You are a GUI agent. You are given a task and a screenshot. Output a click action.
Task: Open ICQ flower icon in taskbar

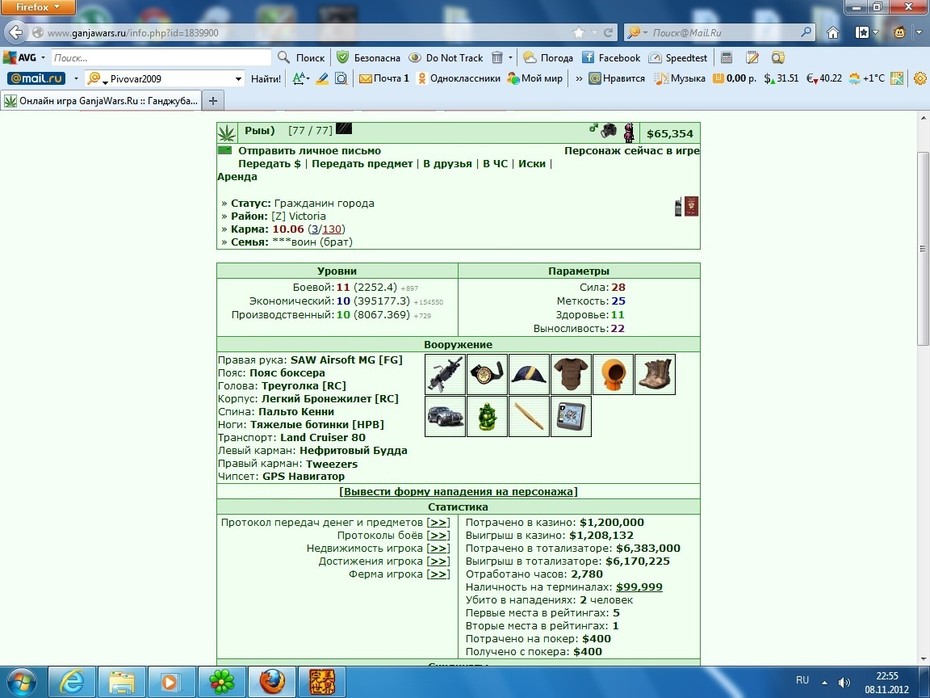(221, 682)
